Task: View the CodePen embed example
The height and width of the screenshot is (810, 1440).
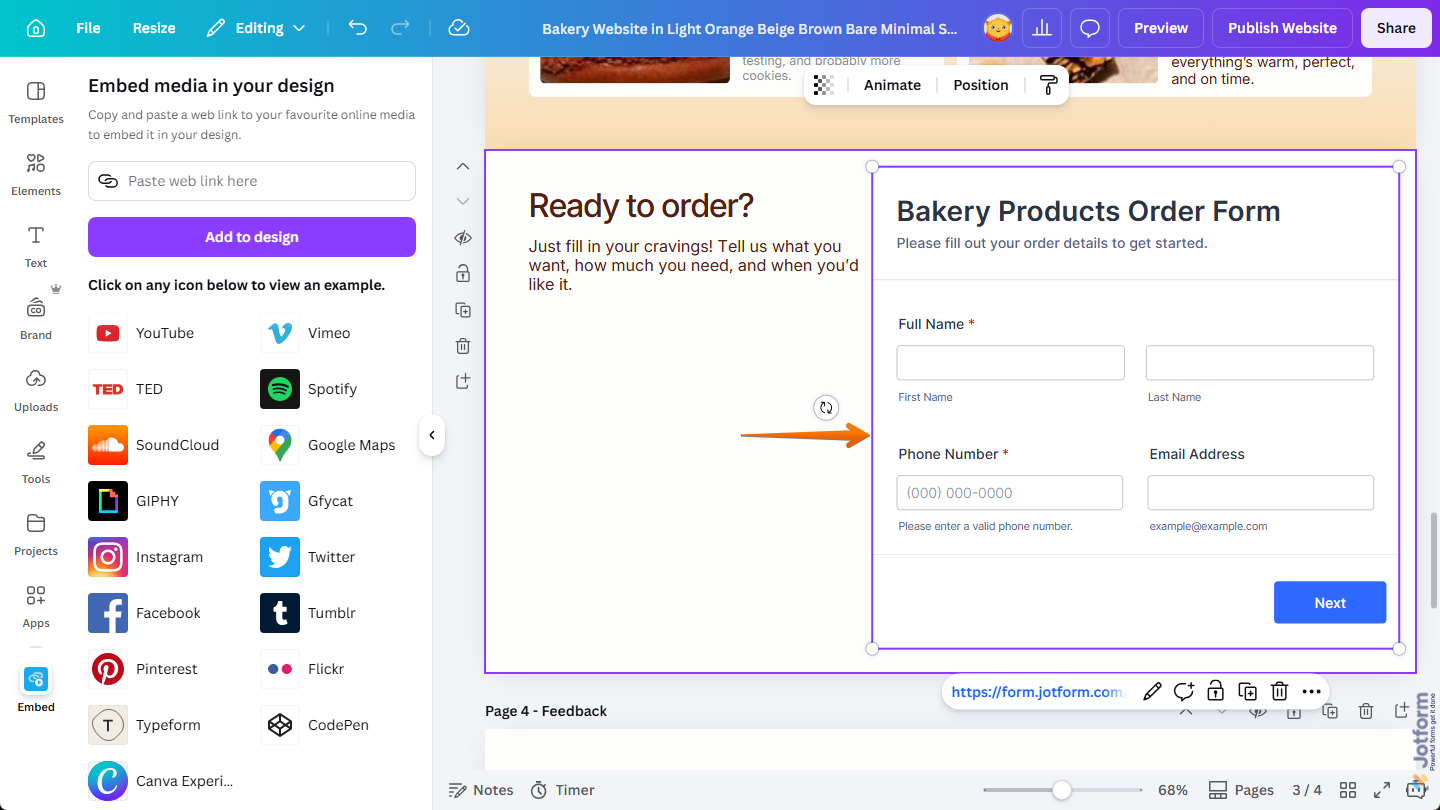Action: (x=315, y=725)
